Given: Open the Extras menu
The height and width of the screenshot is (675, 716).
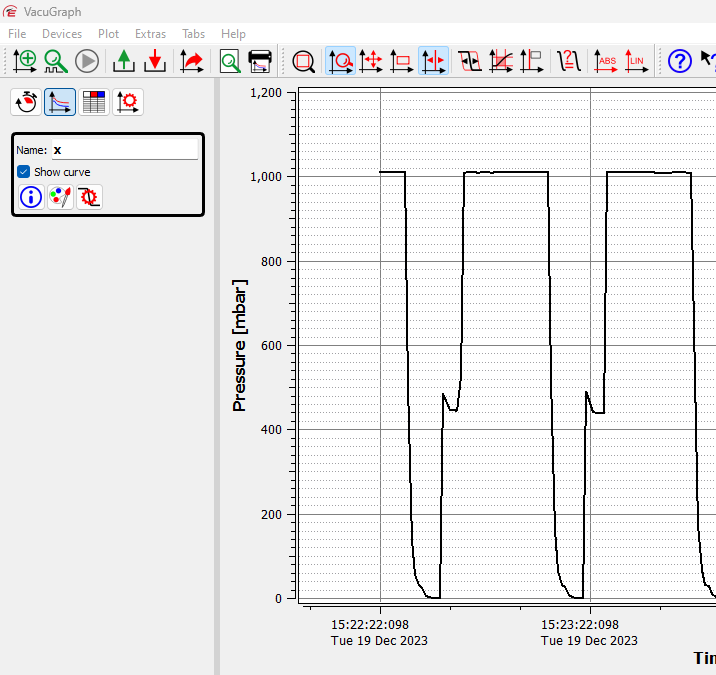Looking at the screenshot, I should [x=150, y=34].
